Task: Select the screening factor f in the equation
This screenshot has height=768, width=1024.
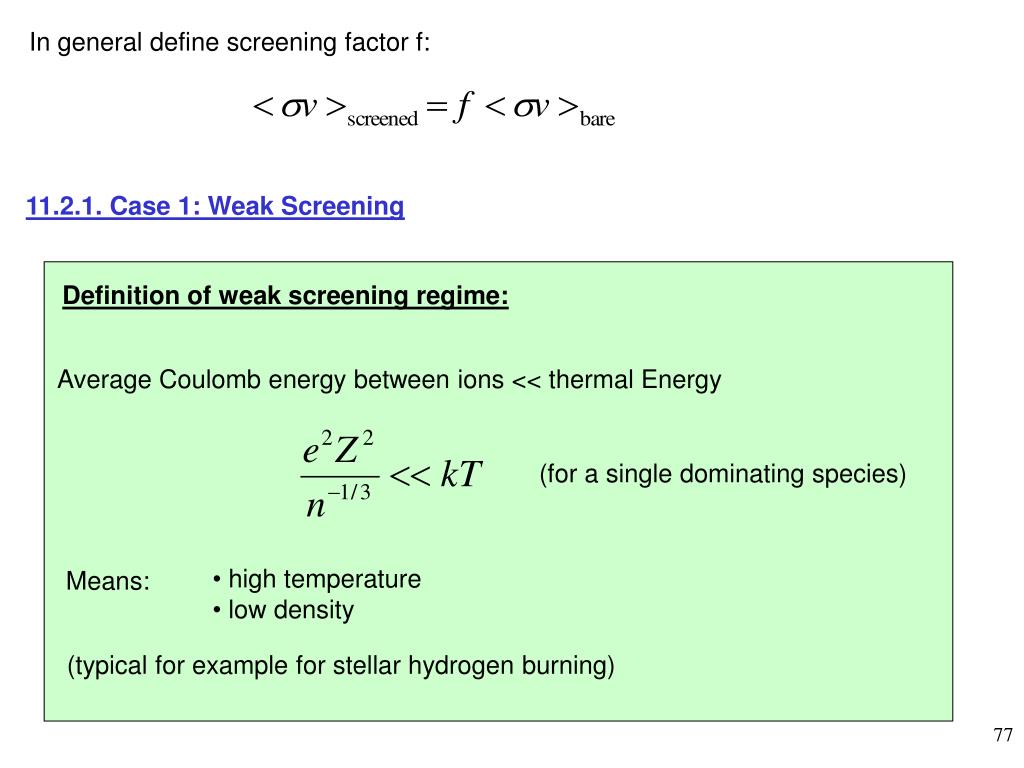Action: (462, 106)
